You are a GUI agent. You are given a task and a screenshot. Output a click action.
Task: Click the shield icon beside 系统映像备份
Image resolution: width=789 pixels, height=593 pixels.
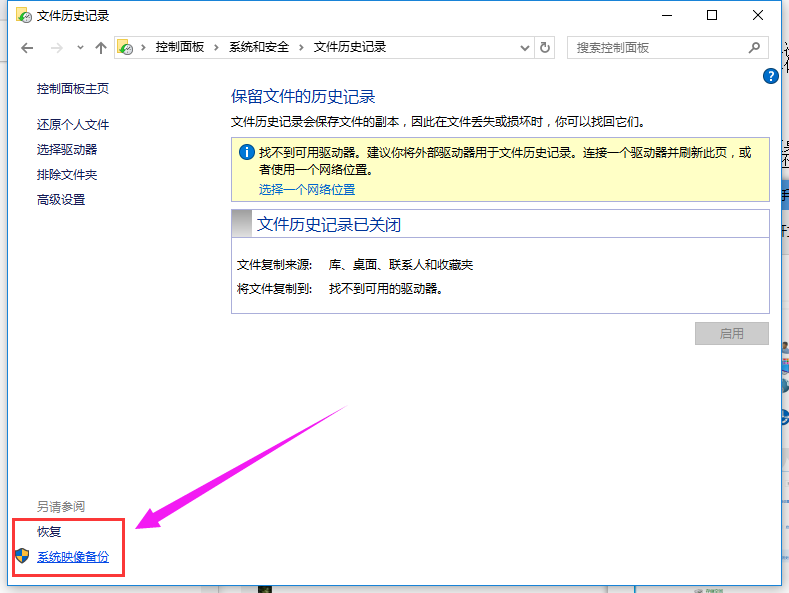[x=22, y=556]
